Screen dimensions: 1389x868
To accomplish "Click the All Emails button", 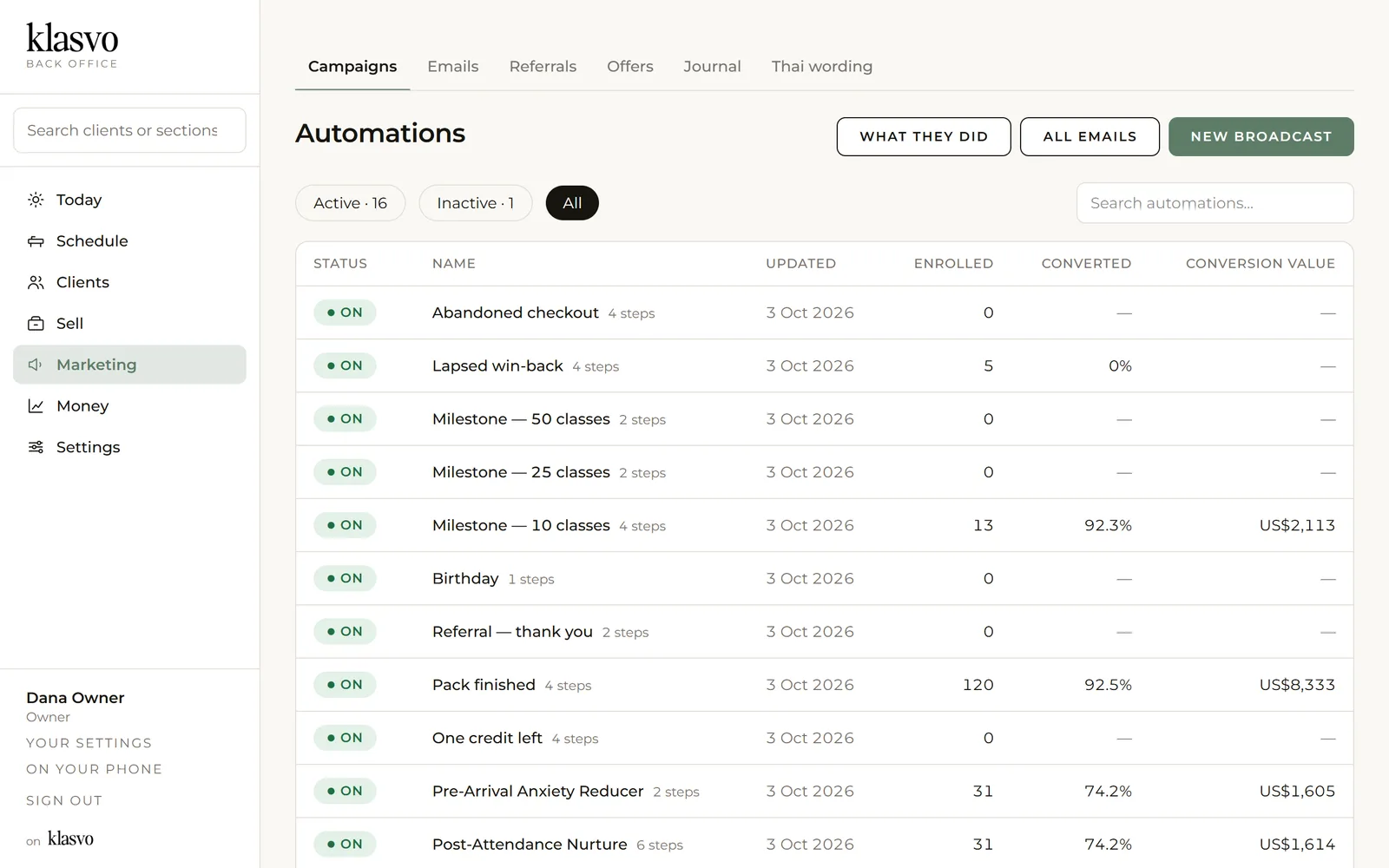I will (x=1089, y=136).
